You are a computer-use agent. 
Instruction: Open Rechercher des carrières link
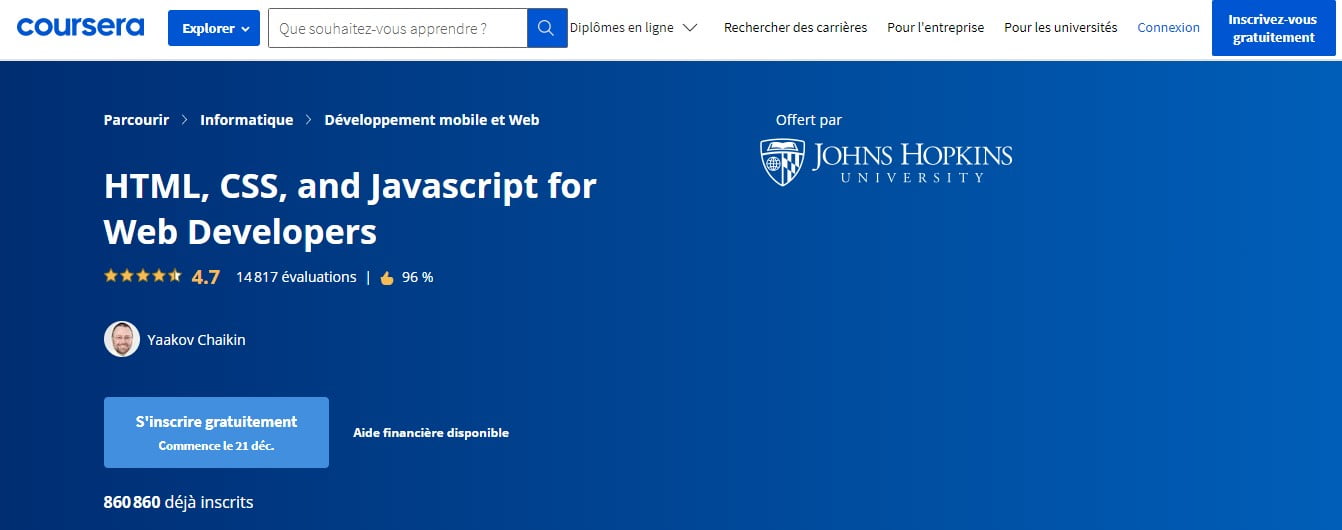(x=796, y=28)
